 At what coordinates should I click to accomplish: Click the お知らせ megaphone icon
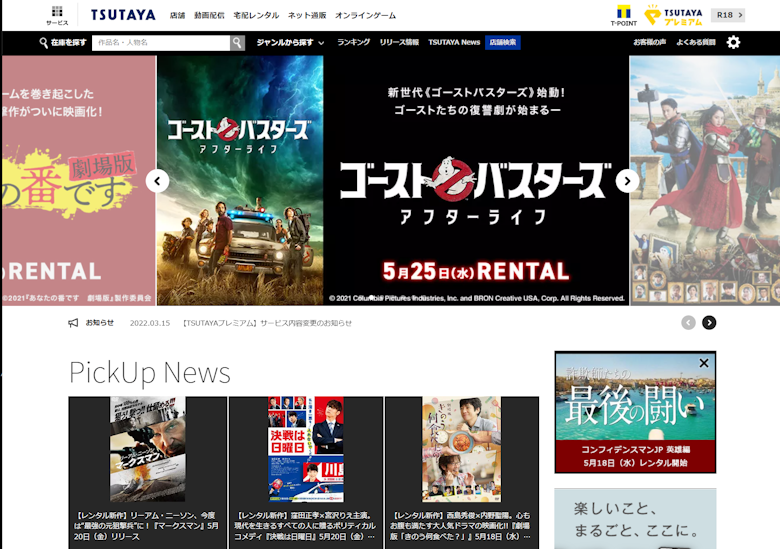(x=73, y=323)
